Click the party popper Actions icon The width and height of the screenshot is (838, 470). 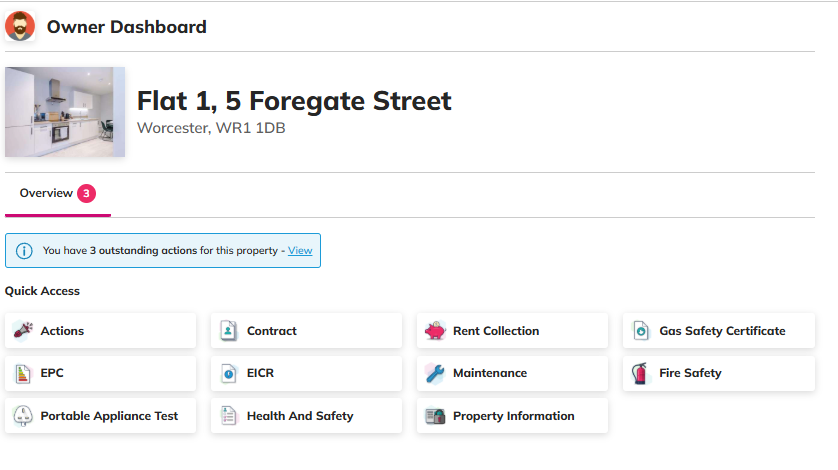pos(23,331)
